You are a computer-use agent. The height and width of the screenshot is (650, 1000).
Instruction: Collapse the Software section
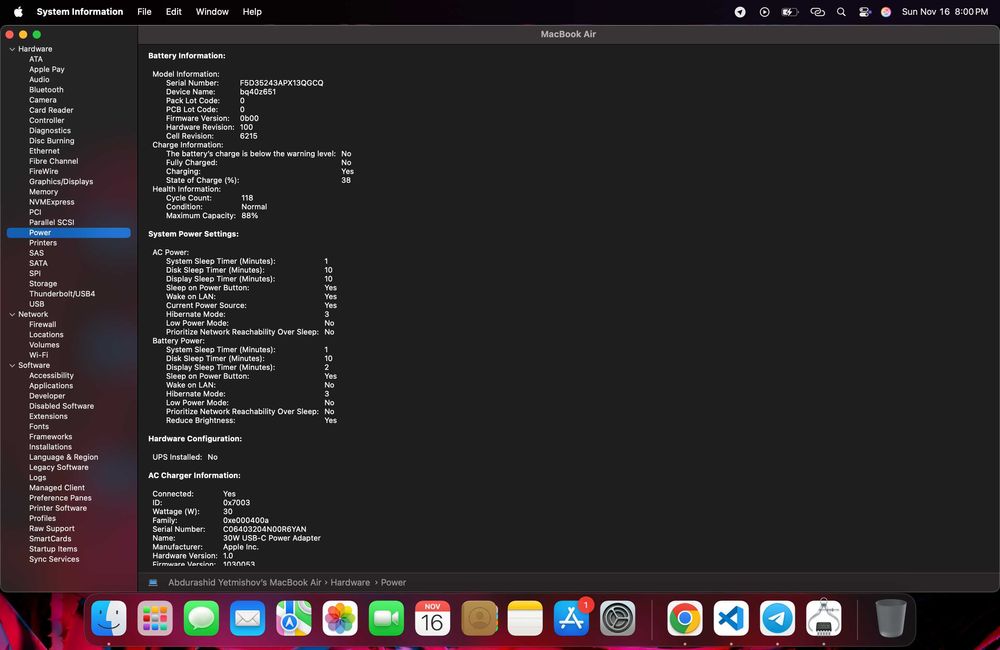coord(12,366)
